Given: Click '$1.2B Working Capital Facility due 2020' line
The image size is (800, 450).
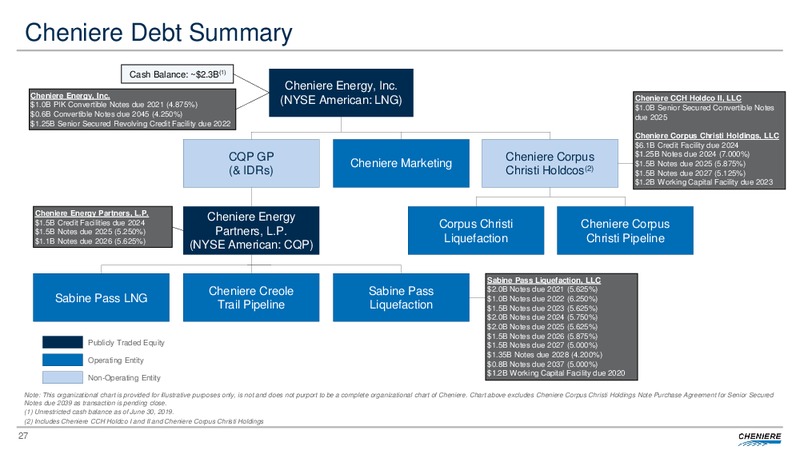Looking at the screenshot, I should tap(556, 373).
